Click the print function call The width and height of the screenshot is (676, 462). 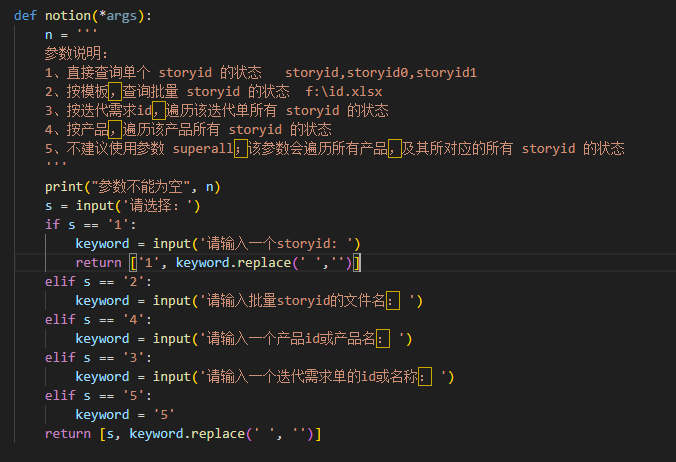pos(64,186)
